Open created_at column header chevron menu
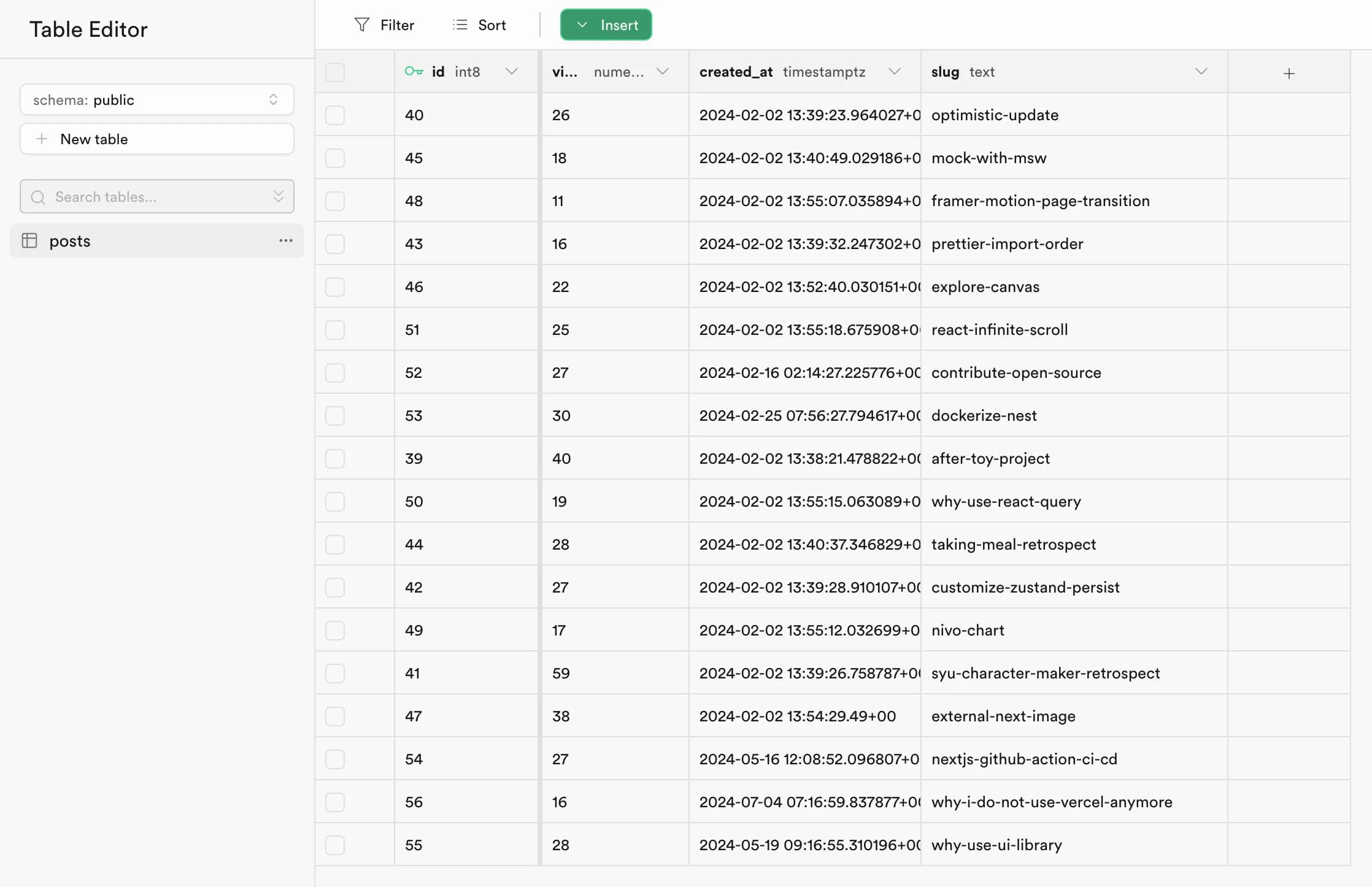Viewport: 1372px width, 887px height. [894, 72]
